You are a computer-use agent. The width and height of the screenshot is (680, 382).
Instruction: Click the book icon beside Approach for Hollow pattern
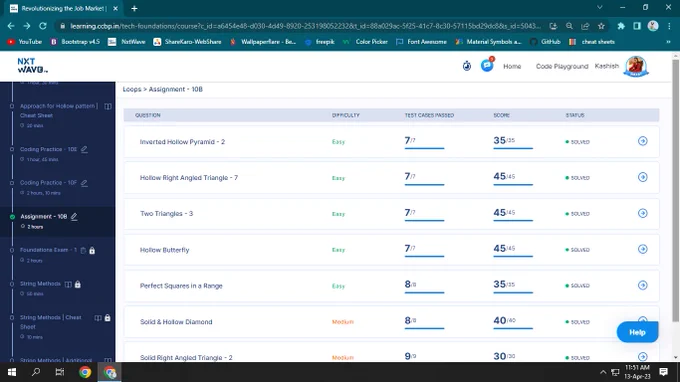coord(108,106)
